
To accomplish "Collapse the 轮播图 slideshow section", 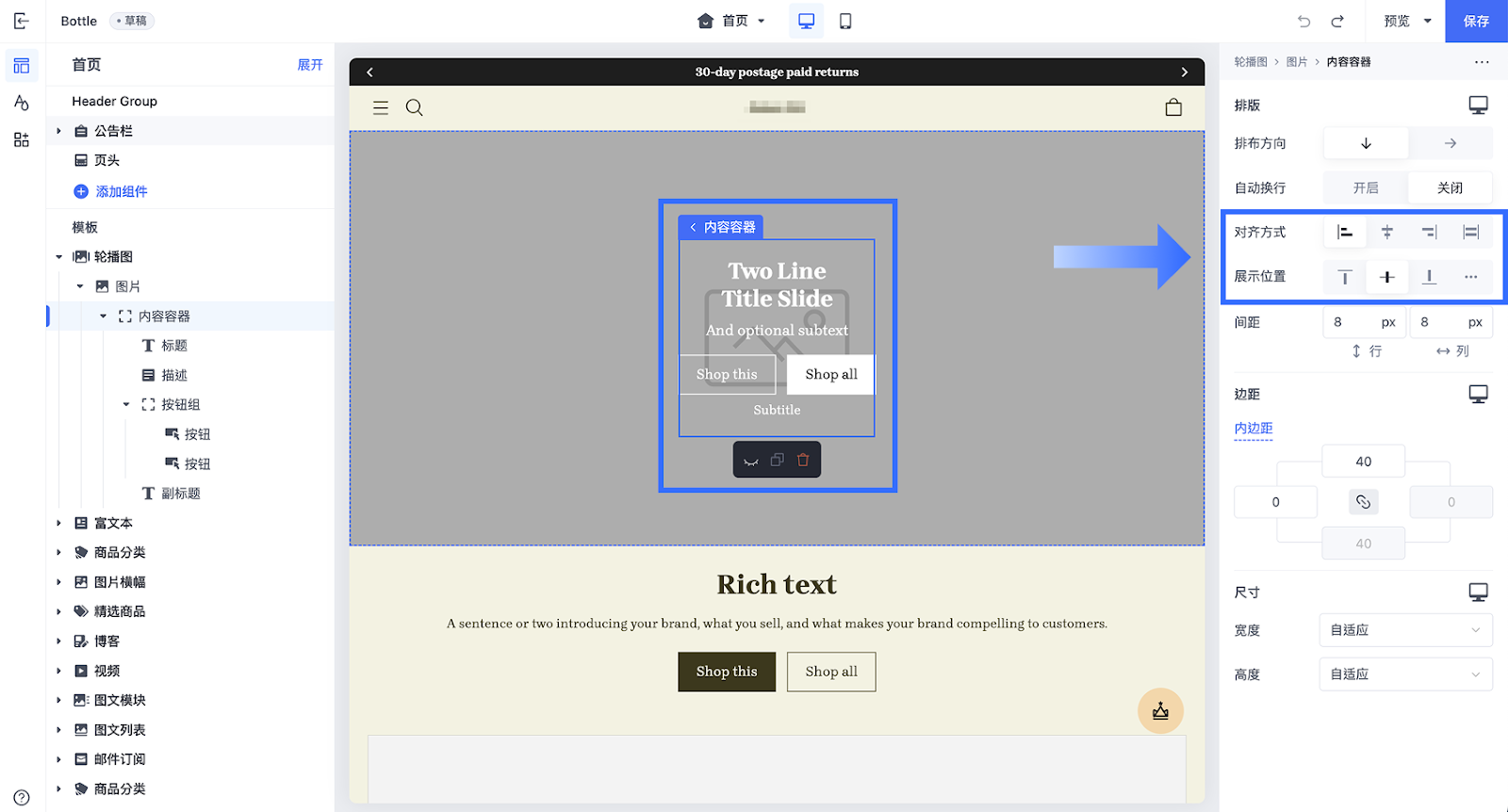I will (58, 257).
